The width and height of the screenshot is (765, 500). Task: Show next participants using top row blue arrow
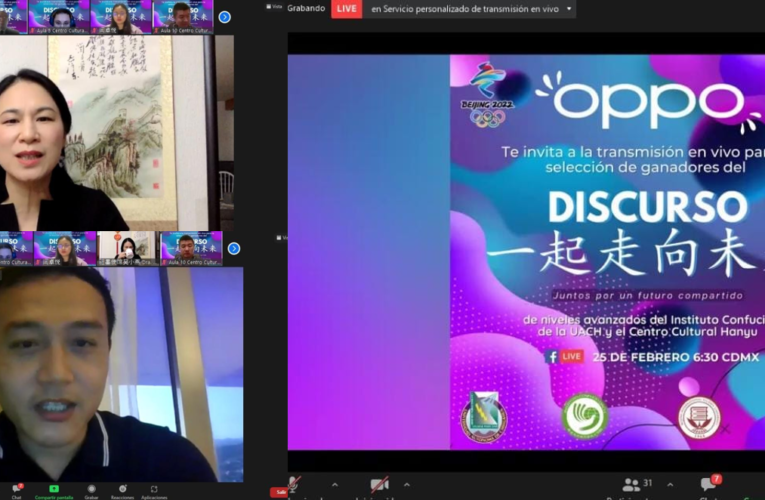224,17
